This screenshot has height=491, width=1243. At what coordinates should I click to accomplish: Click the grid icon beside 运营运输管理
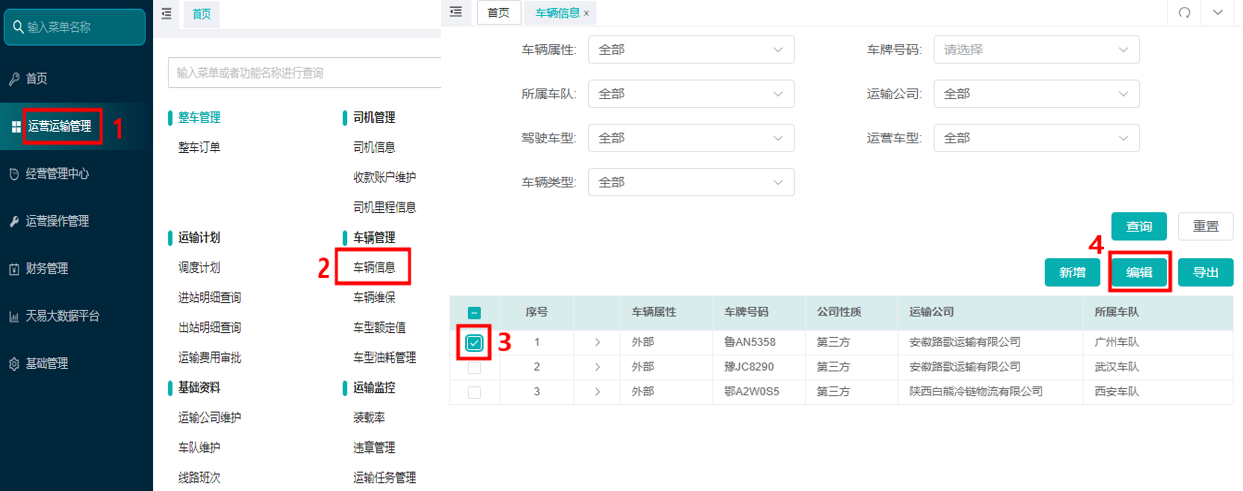tap(15, 127)
